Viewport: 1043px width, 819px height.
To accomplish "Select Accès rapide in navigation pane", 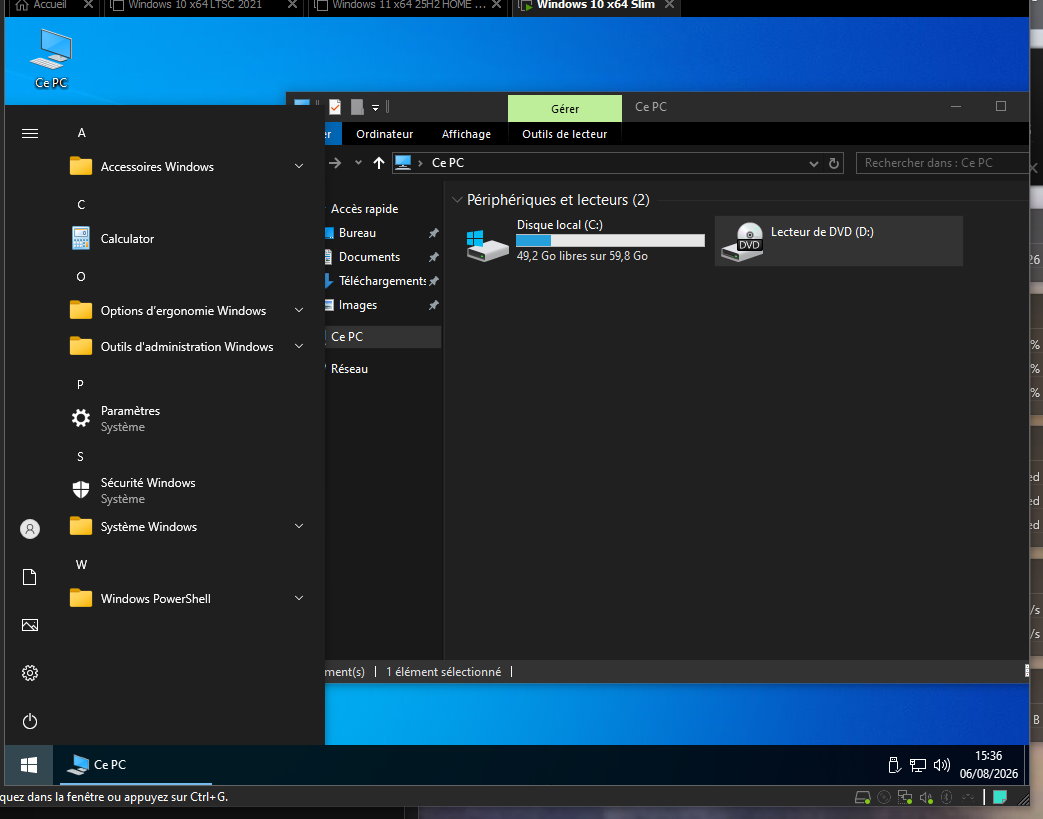I will (365, 209).
